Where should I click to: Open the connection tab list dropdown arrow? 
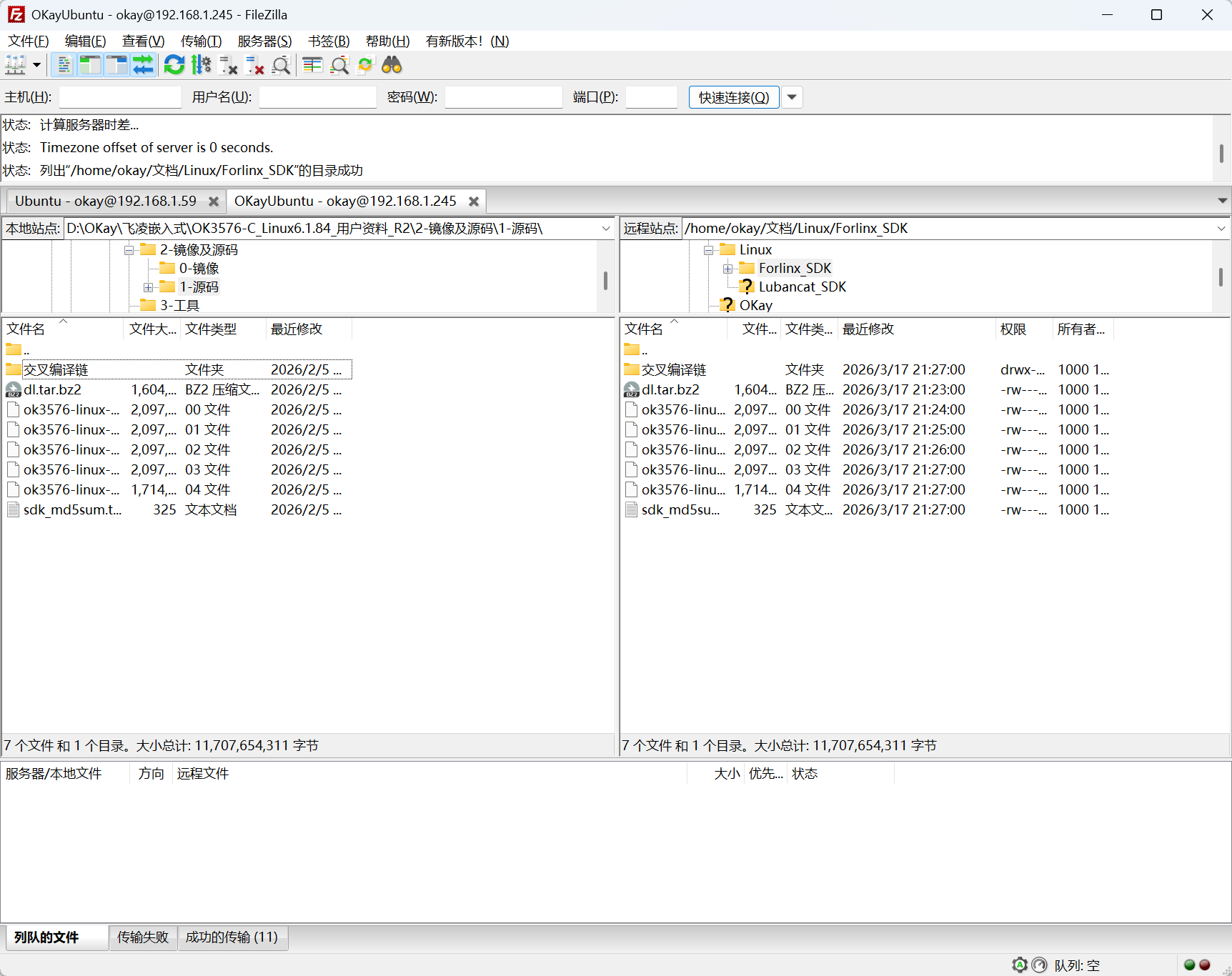[x=1222, y=201]
